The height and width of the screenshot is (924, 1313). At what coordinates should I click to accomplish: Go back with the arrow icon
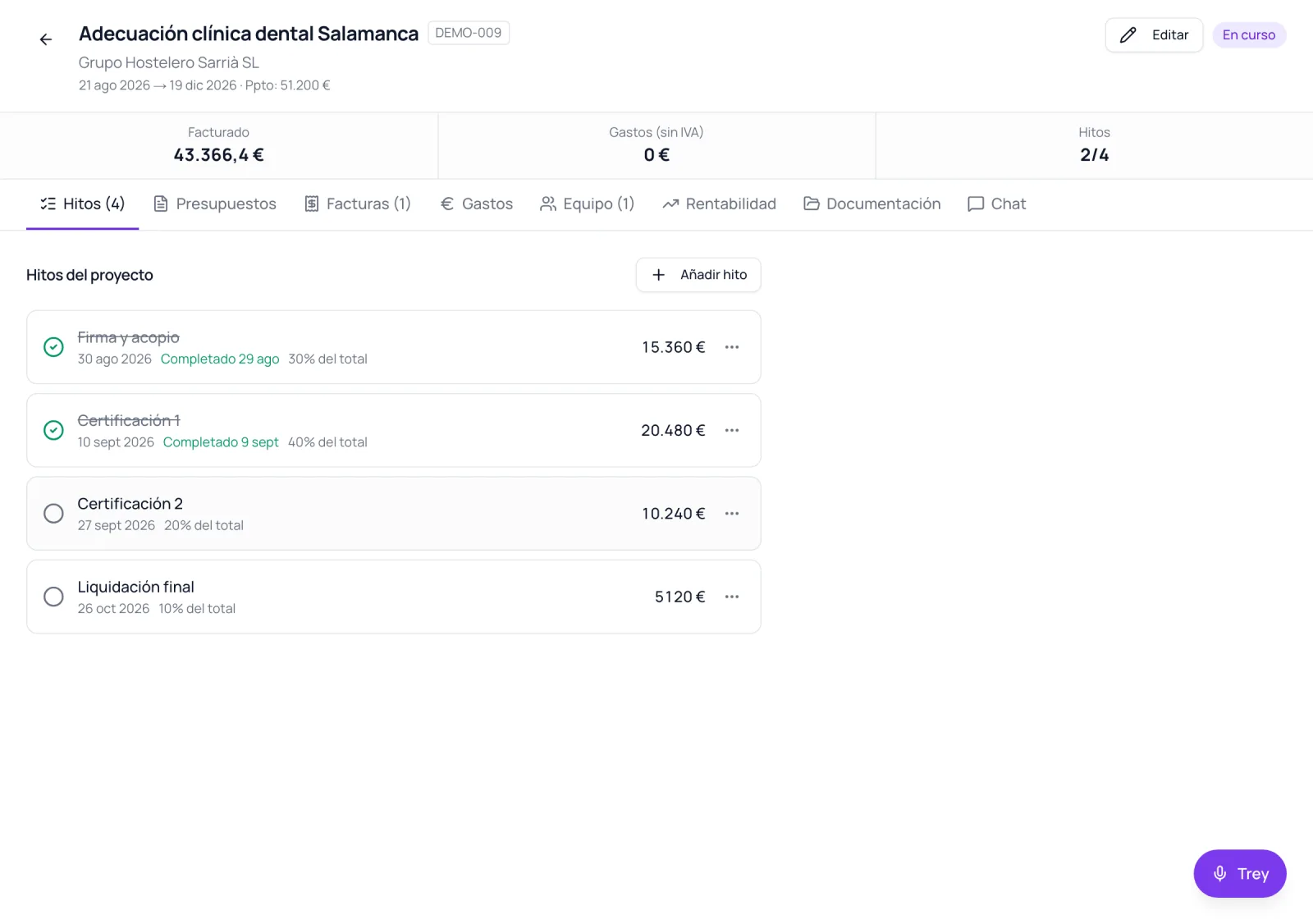pyautogui.click(x=46, y=39)
